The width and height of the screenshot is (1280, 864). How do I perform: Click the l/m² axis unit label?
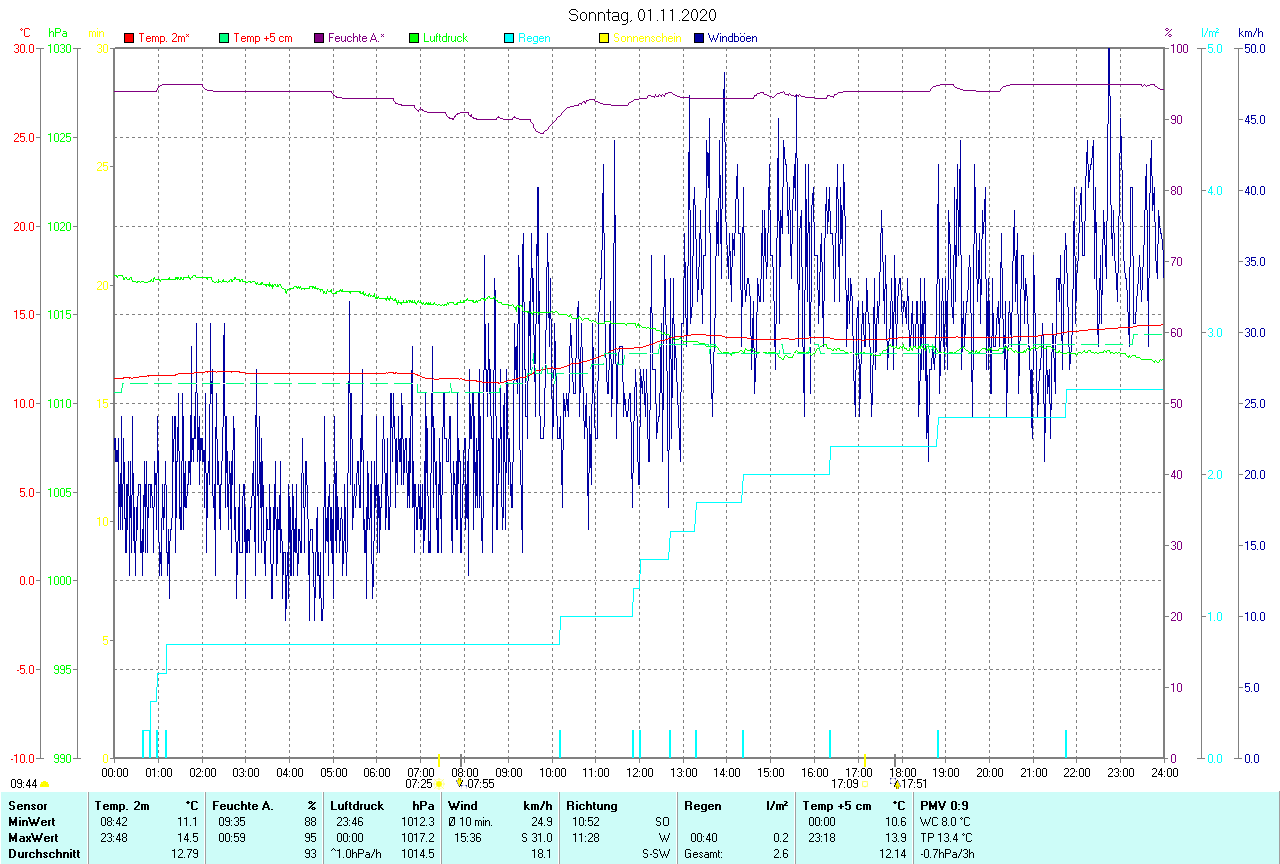pyautogui.click(x=1210, y=33)
